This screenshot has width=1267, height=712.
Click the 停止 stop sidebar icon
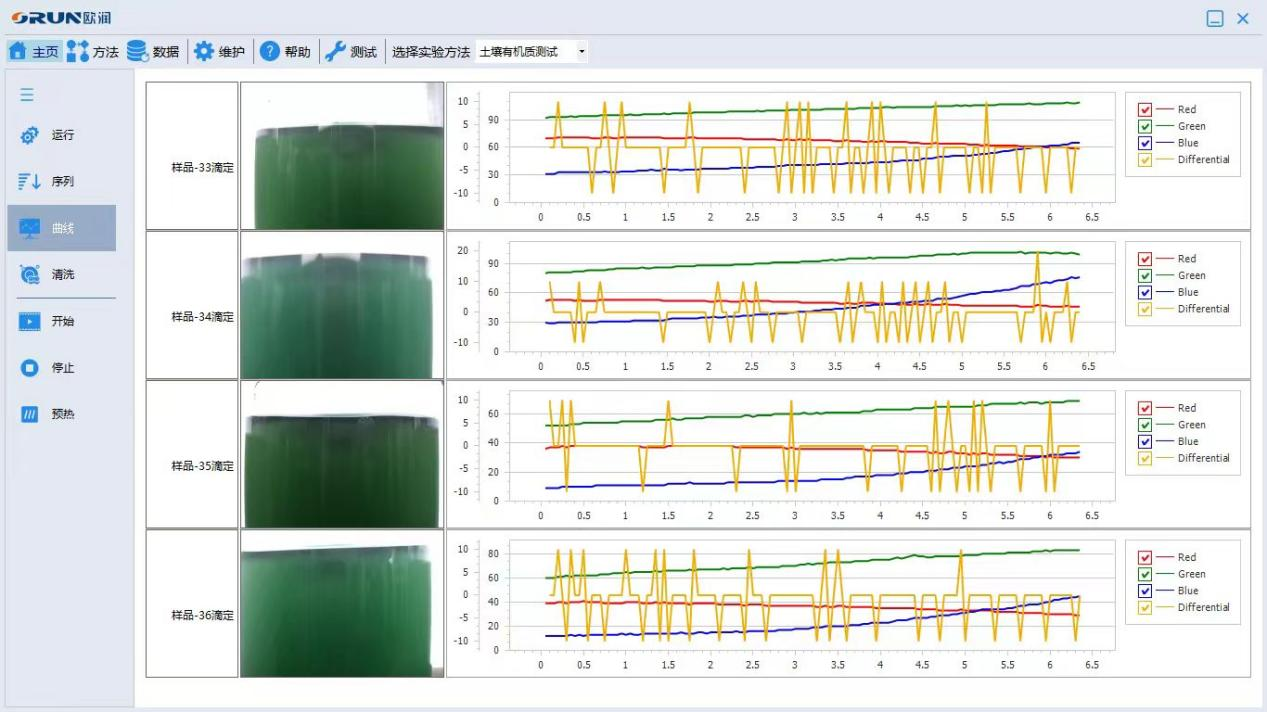[30, 368]
